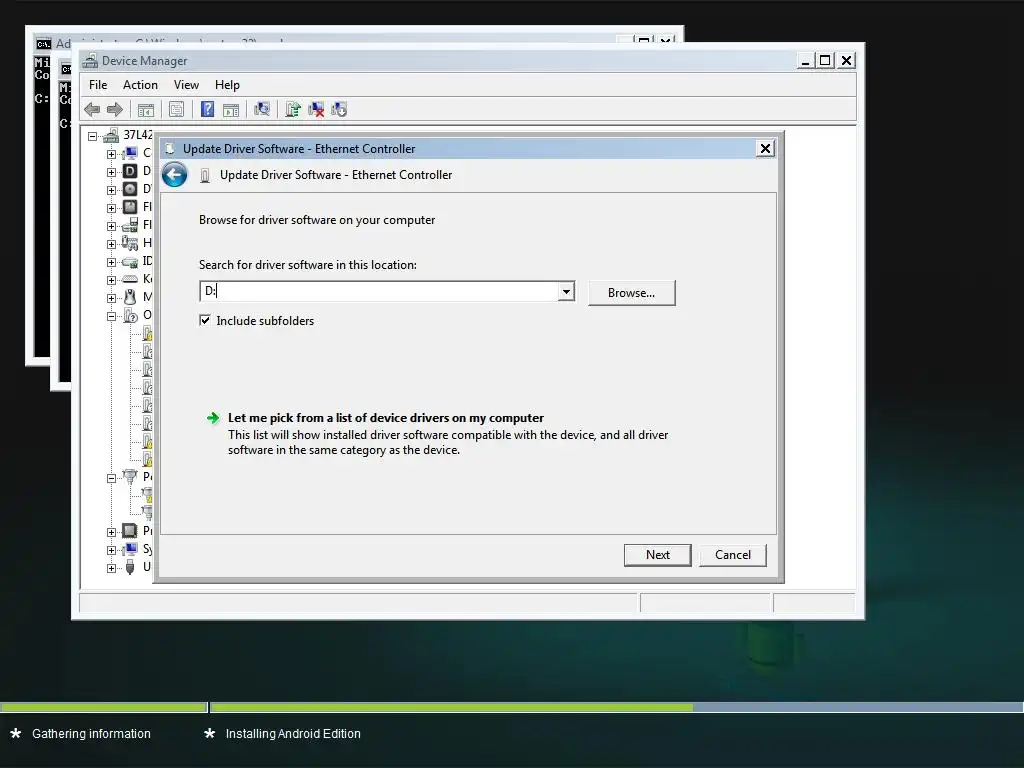Click the Update Driver Software toolbar icon
Screen dimensions: 1024x768
[293, 109]
